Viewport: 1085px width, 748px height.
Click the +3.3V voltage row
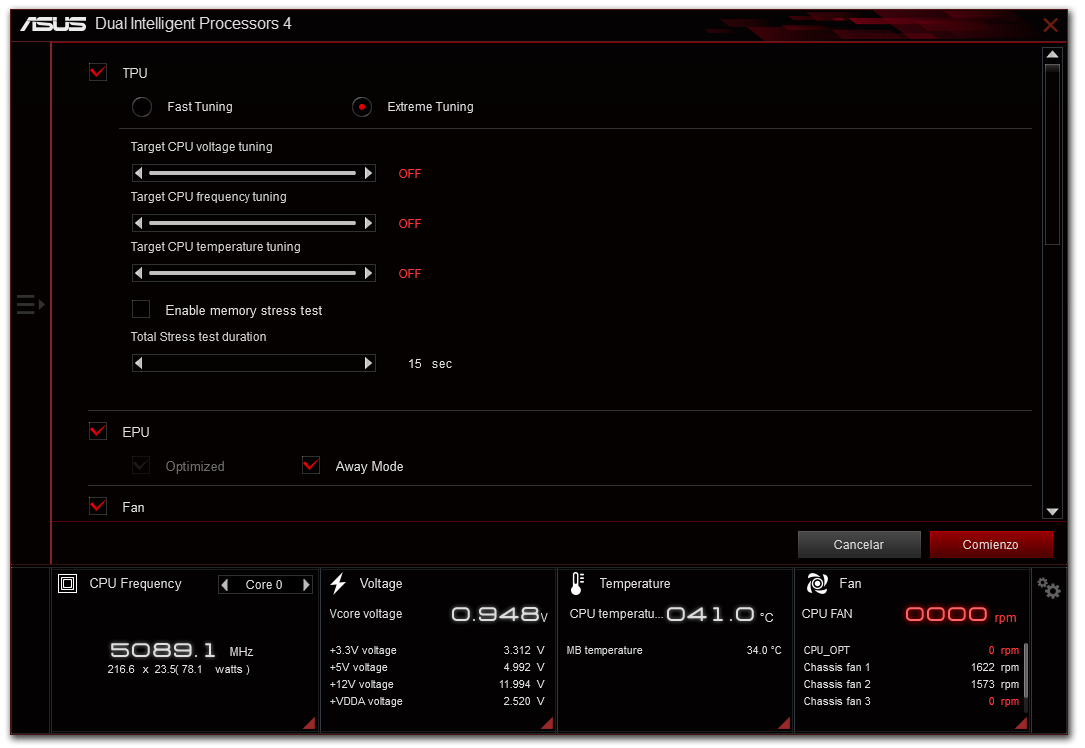(437, 650)
